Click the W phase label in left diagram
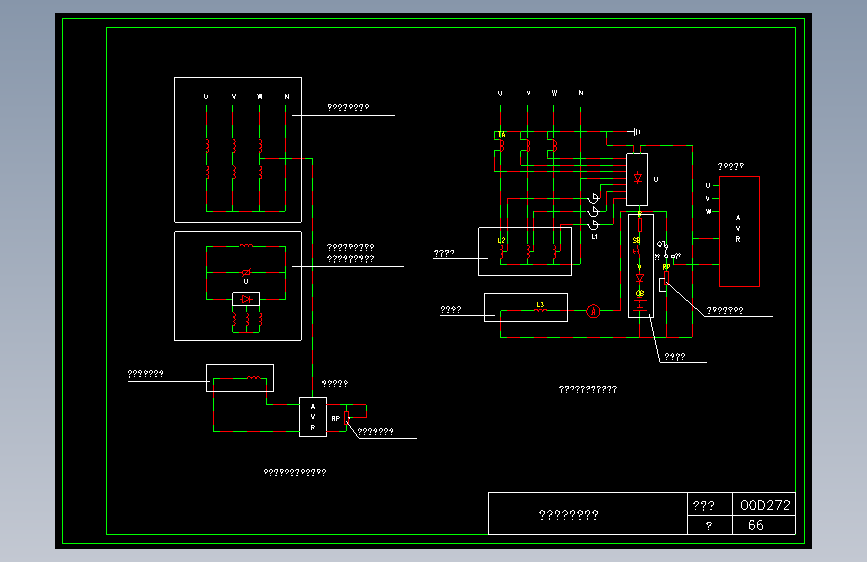Image resolution: width=867 pixels, height=562 pixels. [260, 97]
